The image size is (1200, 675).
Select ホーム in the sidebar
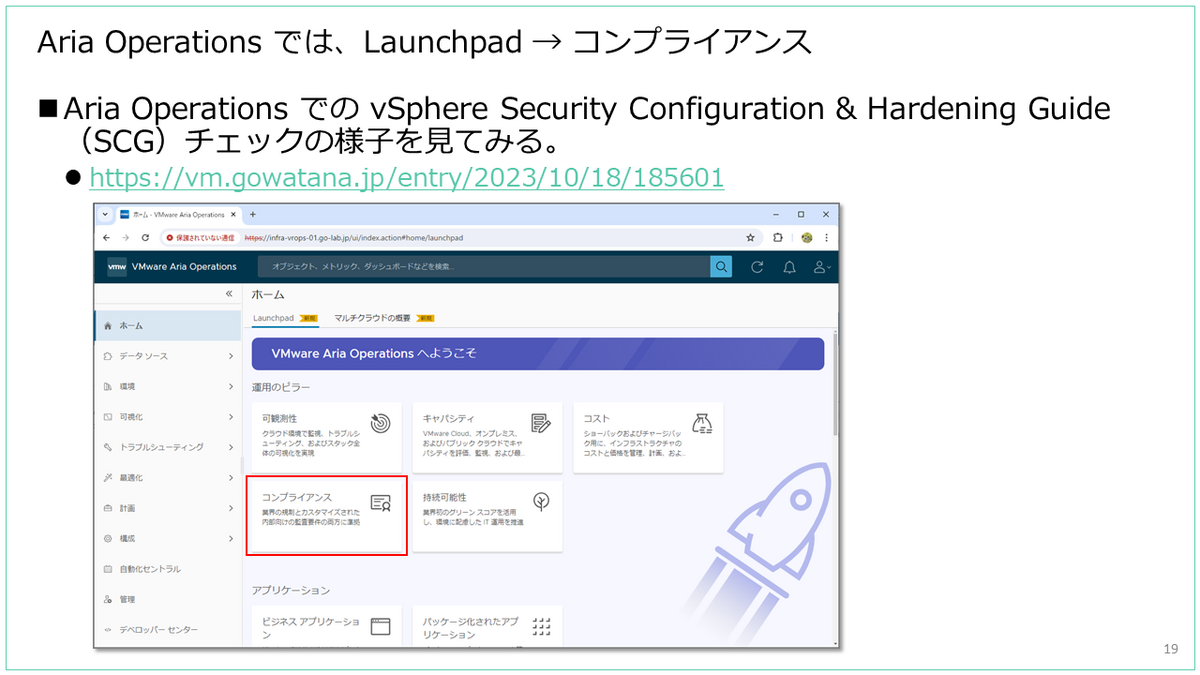[168, 326]
